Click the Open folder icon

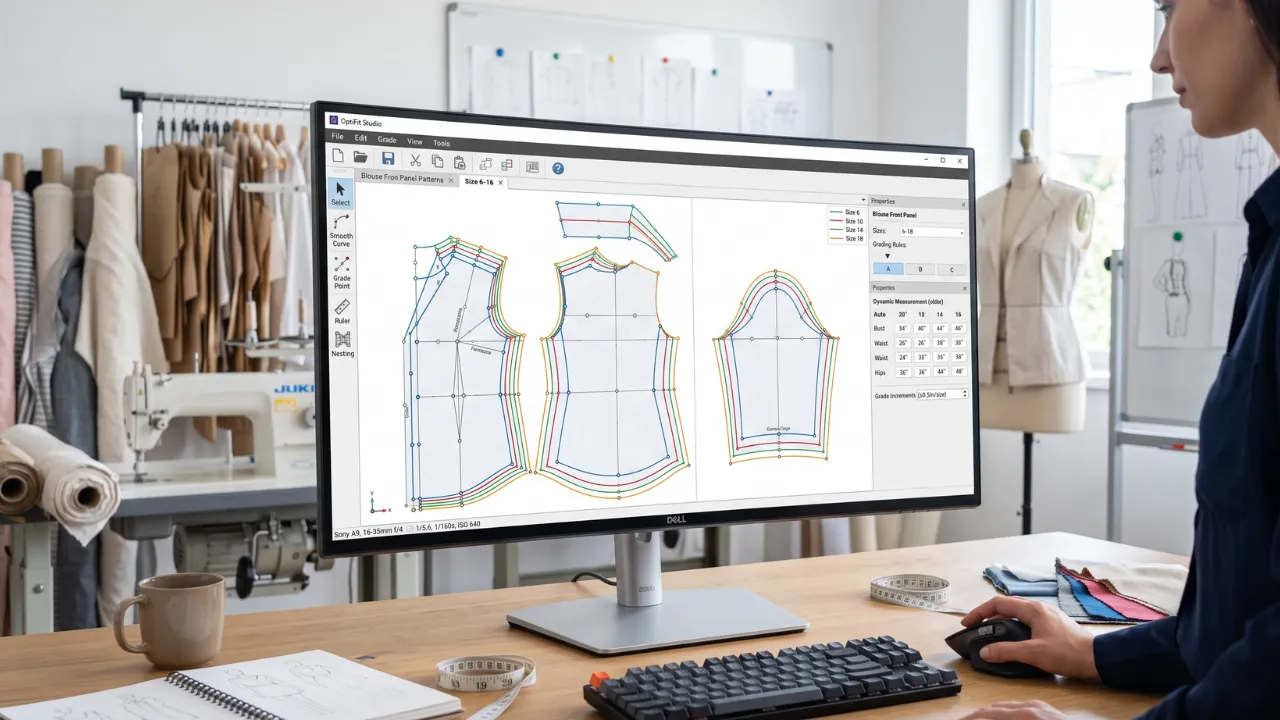click(360, 157)
